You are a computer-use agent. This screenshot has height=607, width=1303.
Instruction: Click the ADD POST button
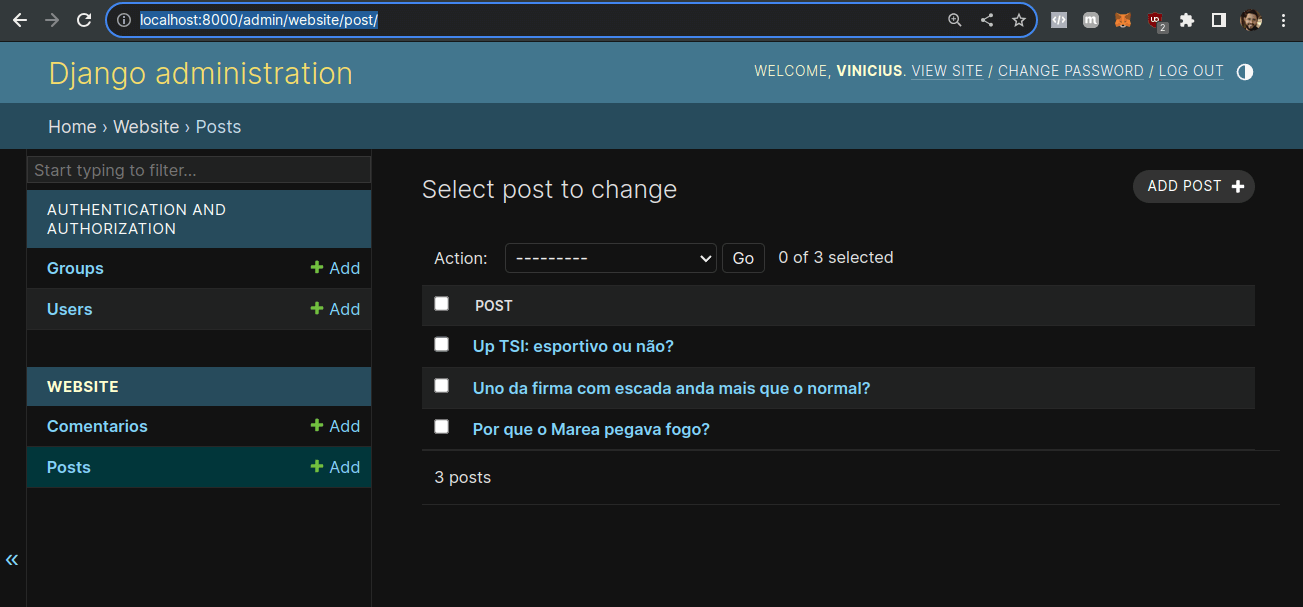pos(1193,186)
